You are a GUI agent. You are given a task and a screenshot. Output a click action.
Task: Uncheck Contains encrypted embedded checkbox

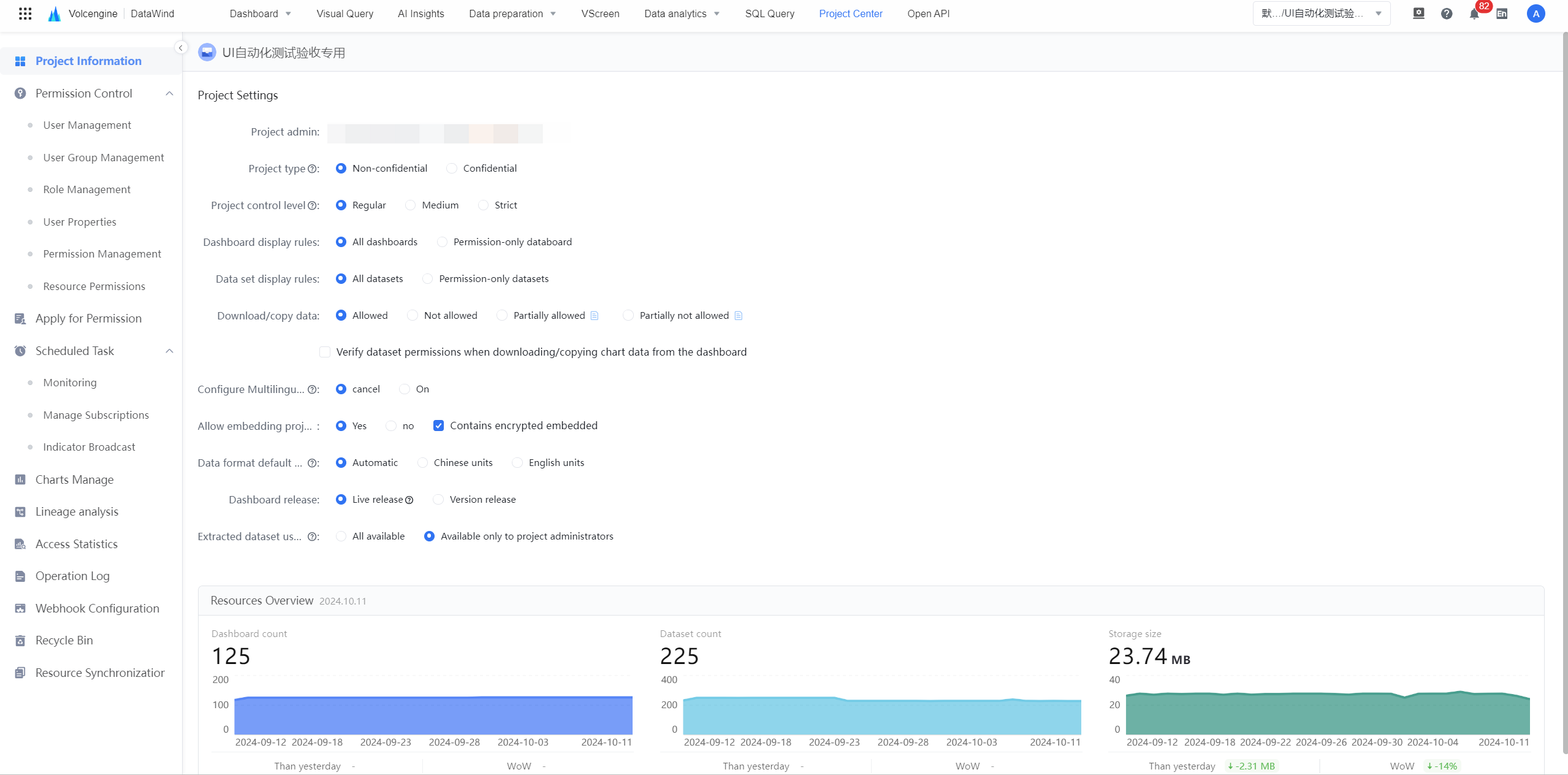click(x=438, y=426)
